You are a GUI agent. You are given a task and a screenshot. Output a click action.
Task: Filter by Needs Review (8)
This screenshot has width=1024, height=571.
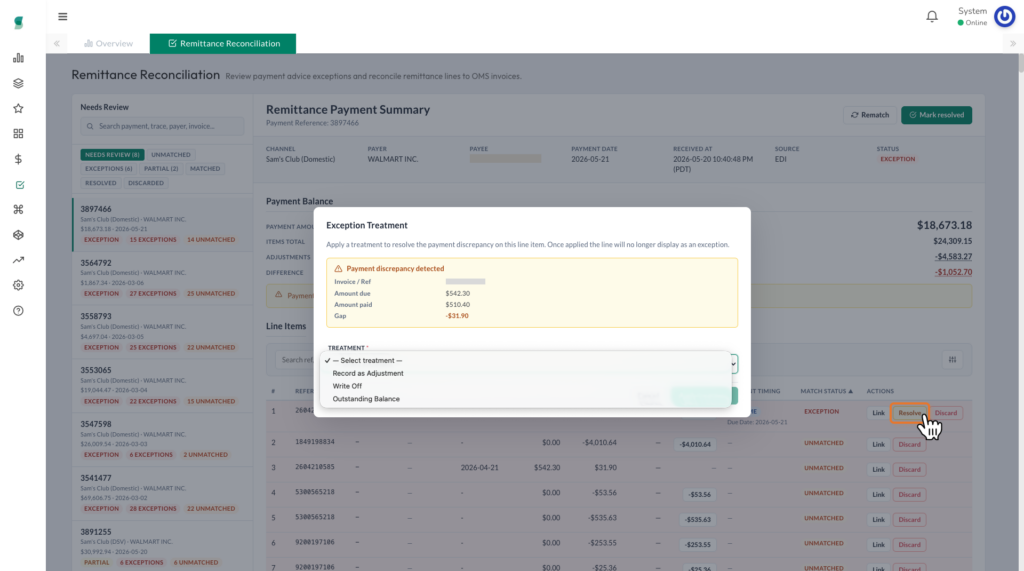[112, 155]
